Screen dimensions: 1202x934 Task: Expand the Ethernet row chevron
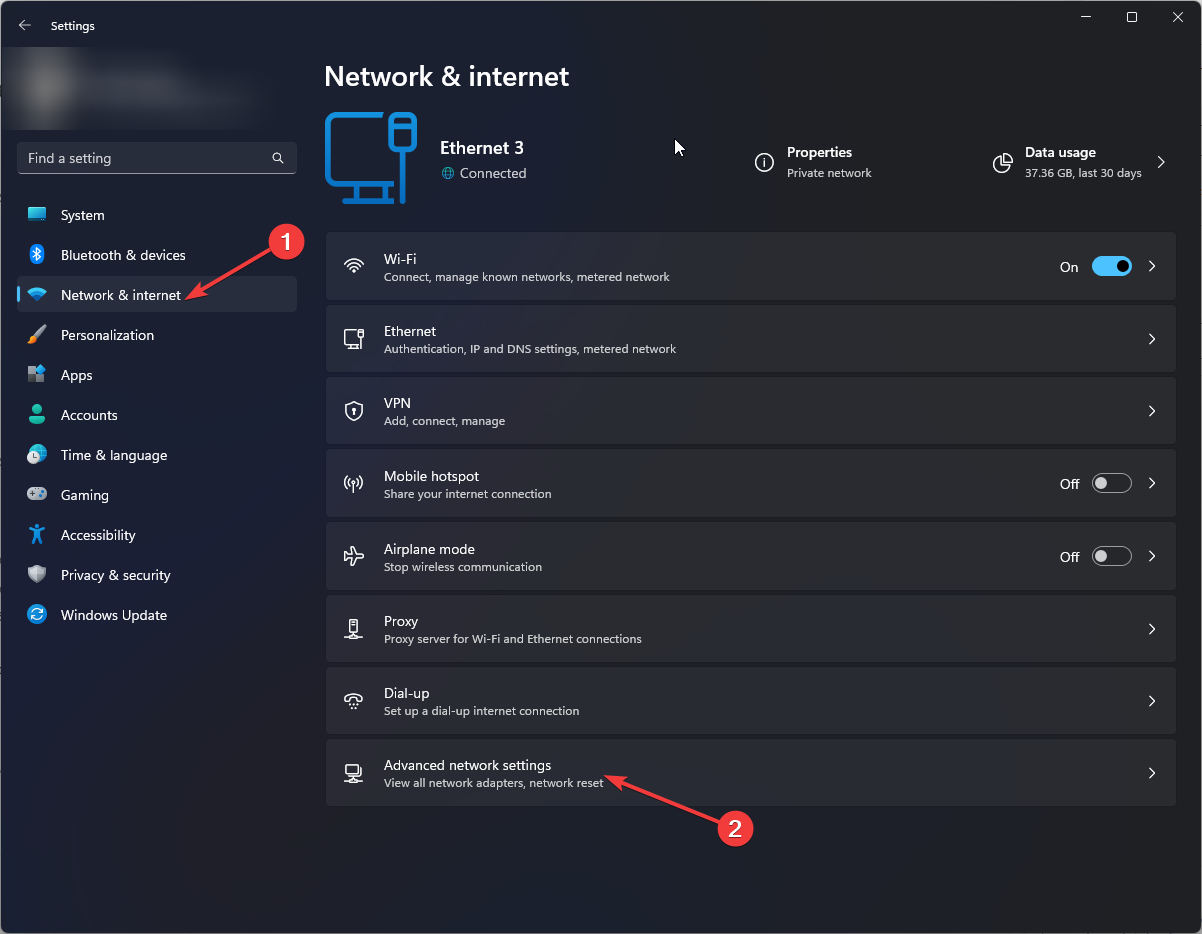(1152, 339)
